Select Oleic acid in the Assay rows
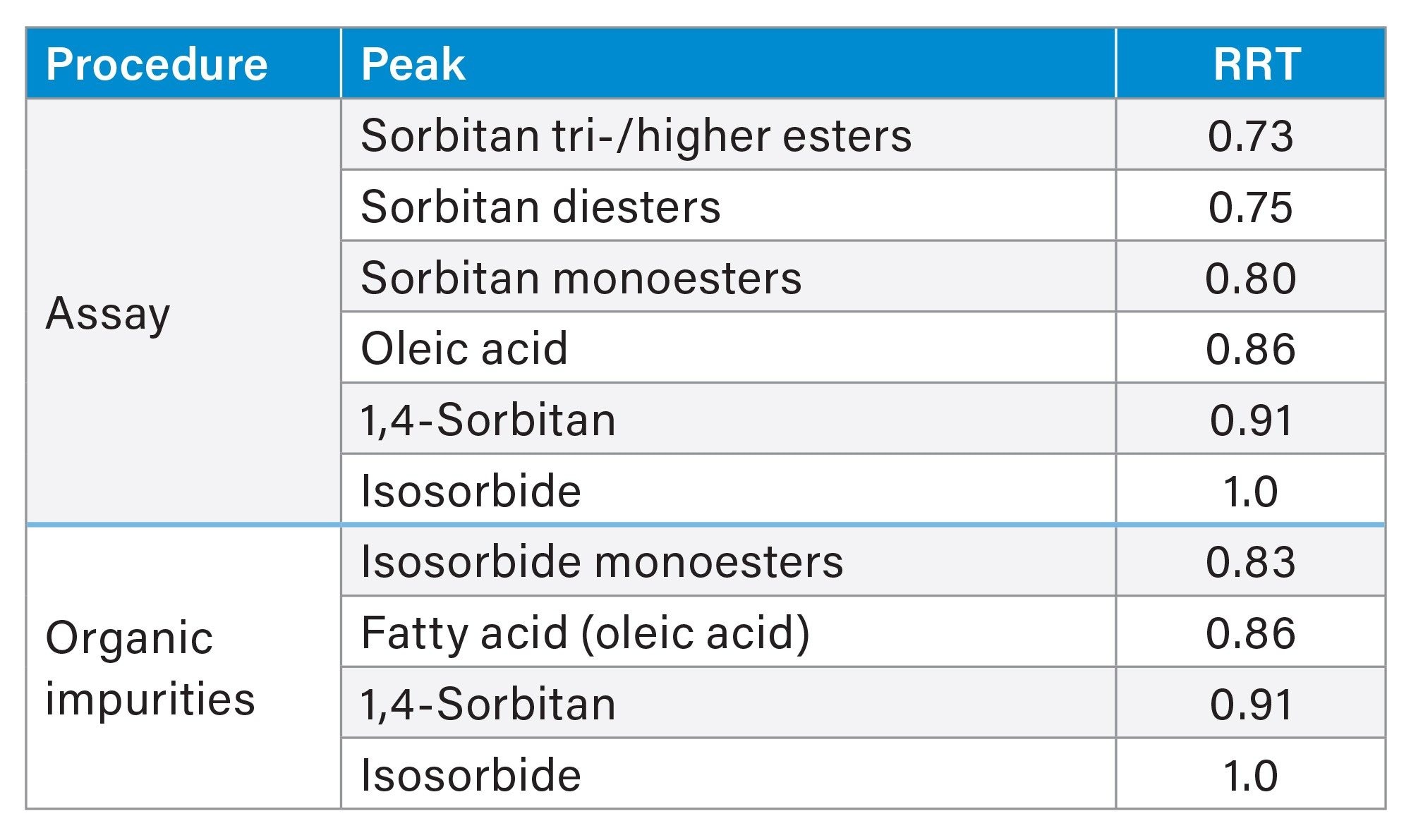Screen dimensions: 1411x840 coord(464,348)
